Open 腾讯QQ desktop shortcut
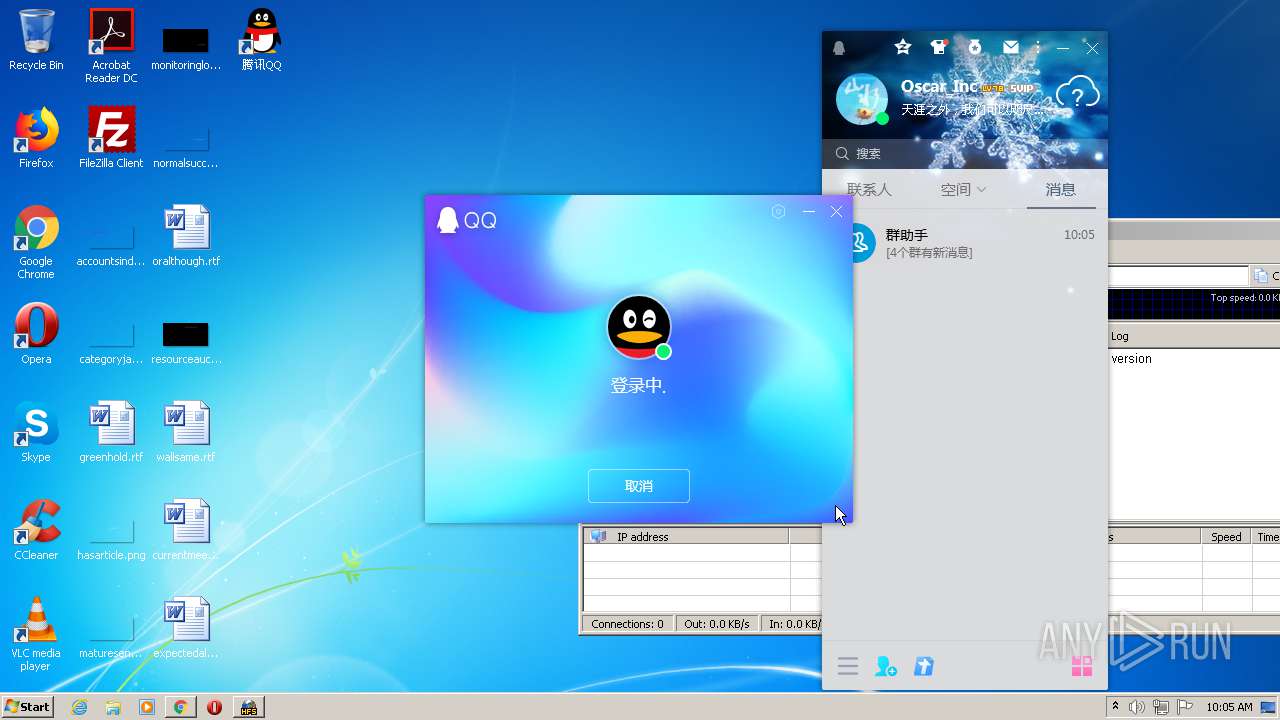This screenshot has width=1280, height=720. (261, 40)
